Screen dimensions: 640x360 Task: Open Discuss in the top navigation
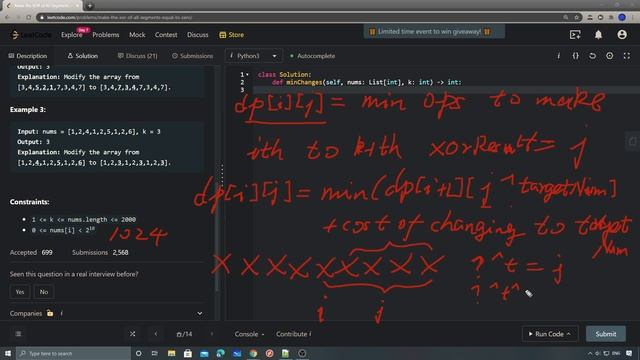[x=198, y=35]
